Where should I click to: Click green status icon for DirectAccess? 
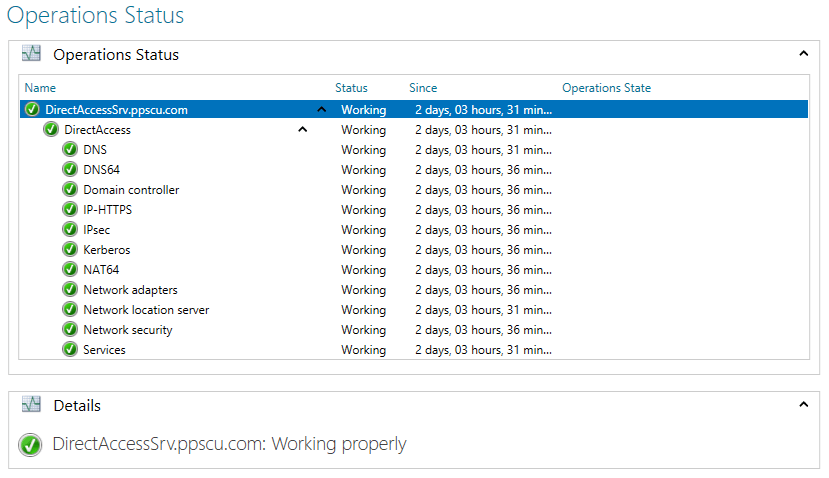(51, 130)
